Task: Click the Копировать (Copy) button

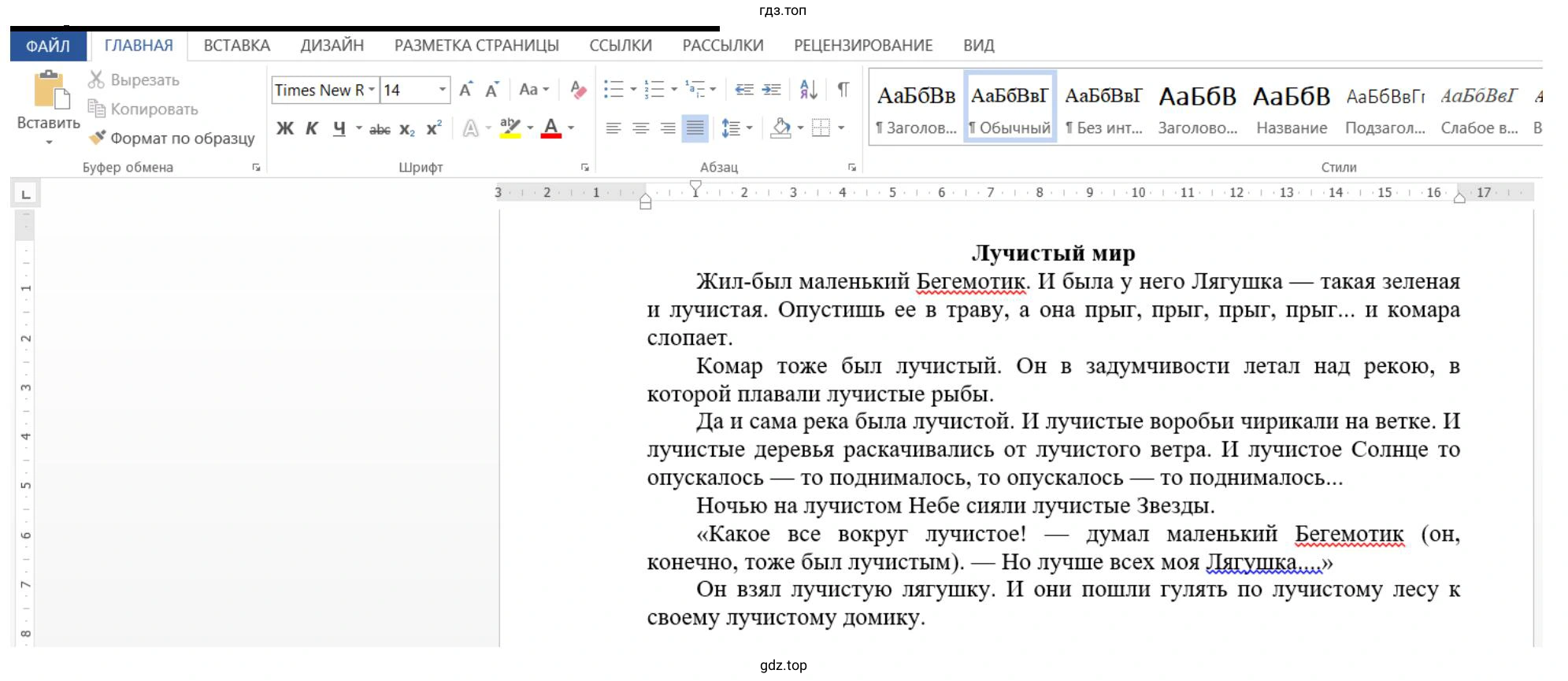Action: pyautogui.click(x=143, y=109)
